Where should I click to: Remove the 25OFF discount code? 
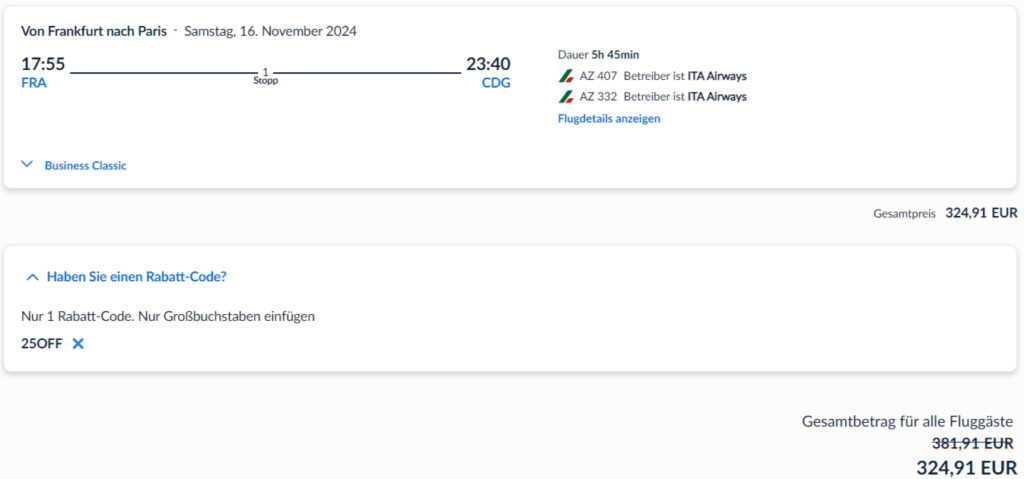[78, 343]
